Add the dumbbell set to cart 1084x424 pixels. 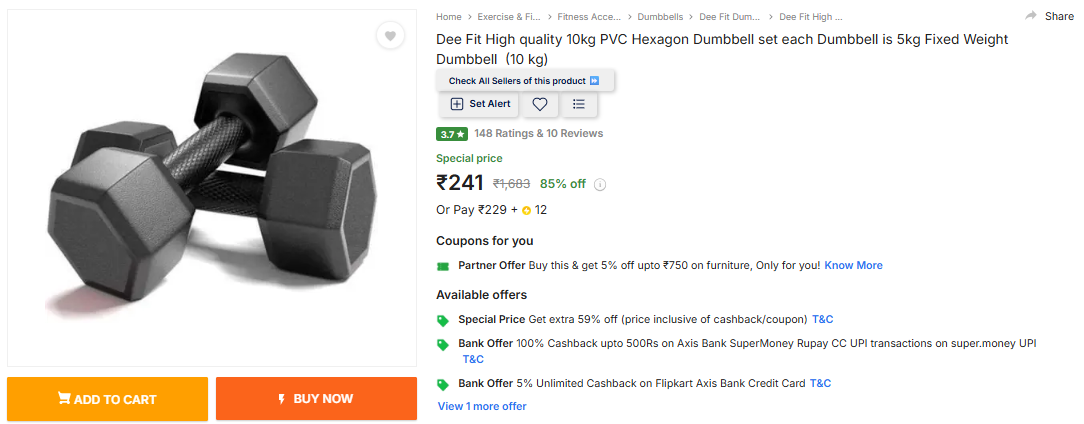107,399
